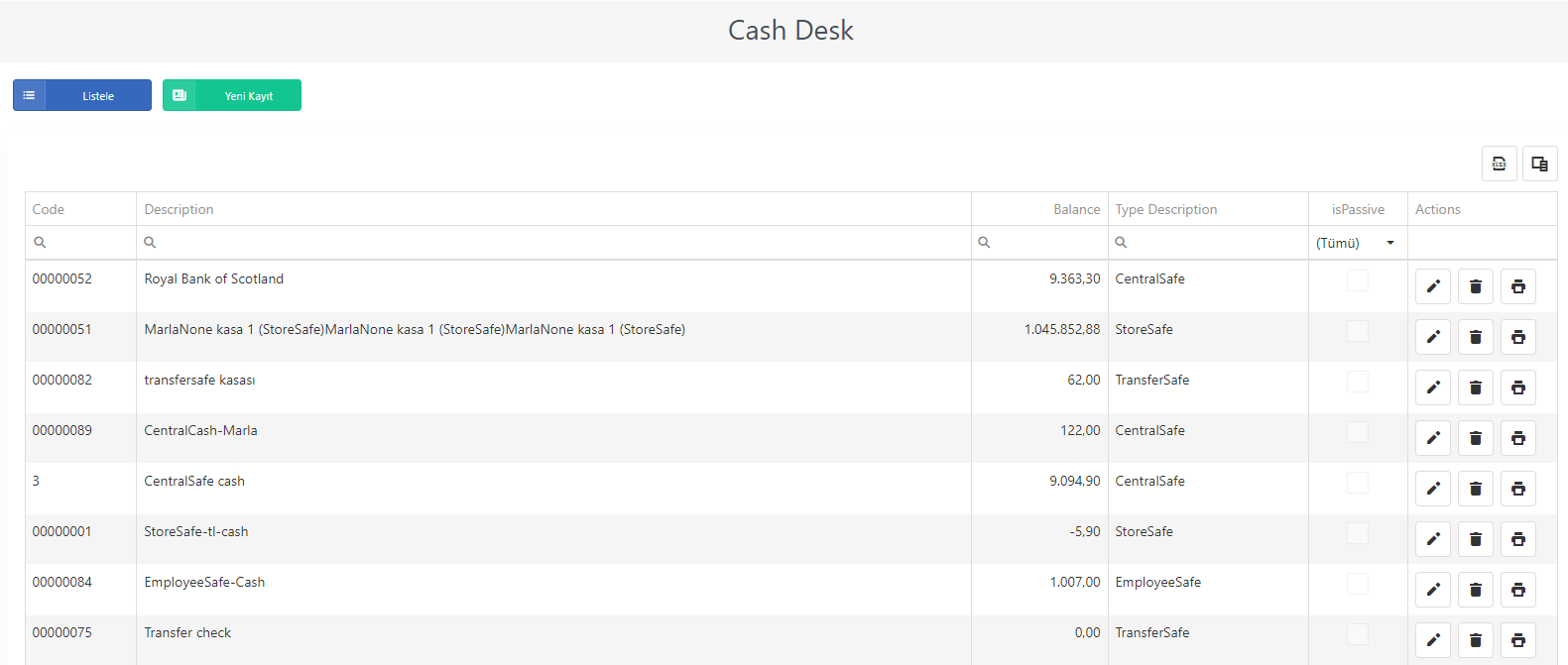Viewport: 1568px width, 665px height.
Task: Toggle isPassive checkbox for Royal Bank of Scotland
Action: pyautogui.click(x=1358, y=280)
